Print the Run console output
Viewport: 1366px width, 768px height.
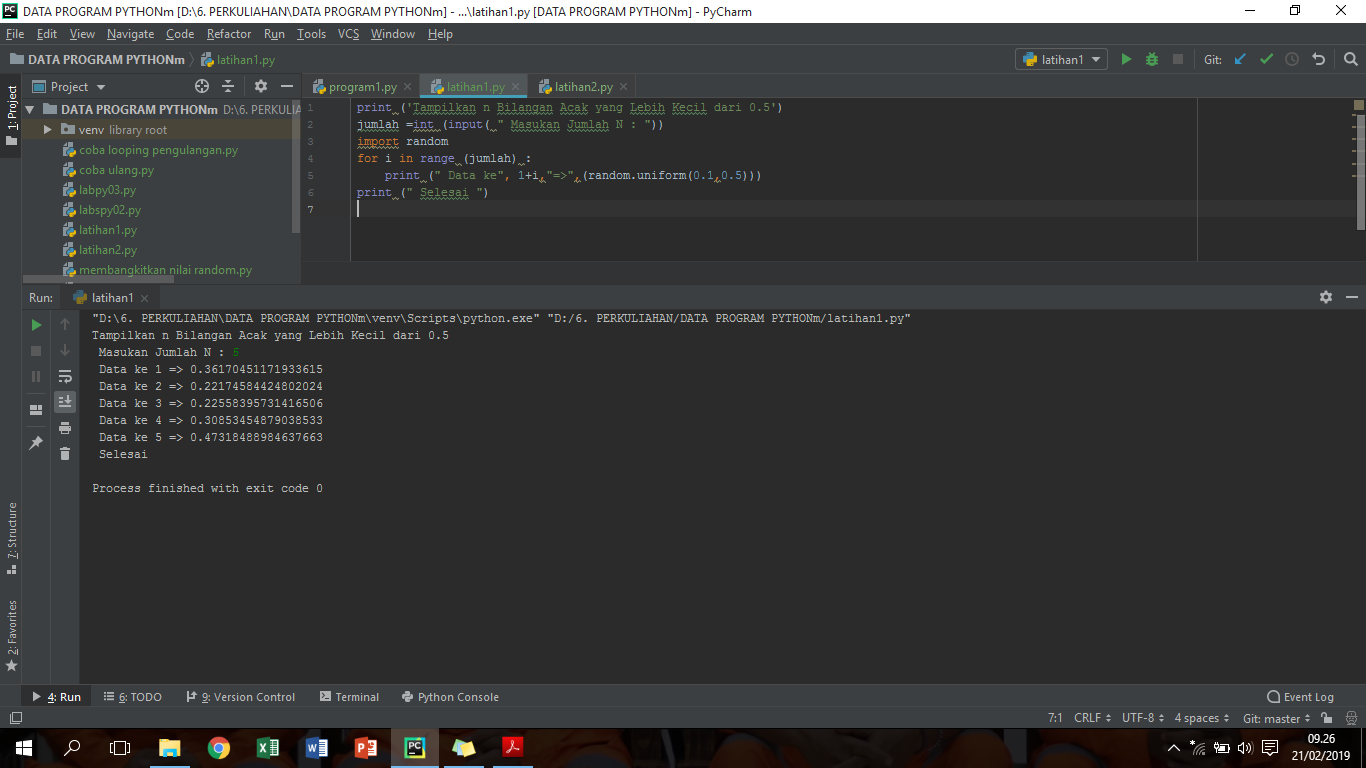tap(65, 428)
